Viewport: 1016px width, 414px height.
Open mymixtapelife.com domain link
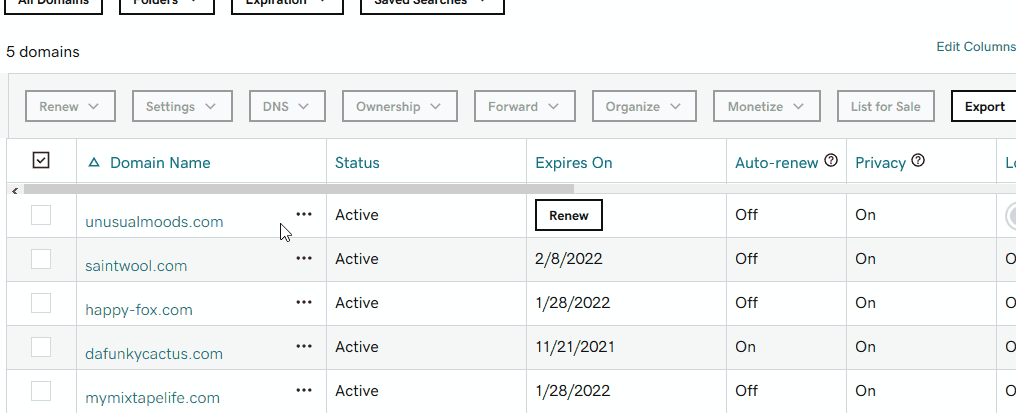tap(152, 398)
